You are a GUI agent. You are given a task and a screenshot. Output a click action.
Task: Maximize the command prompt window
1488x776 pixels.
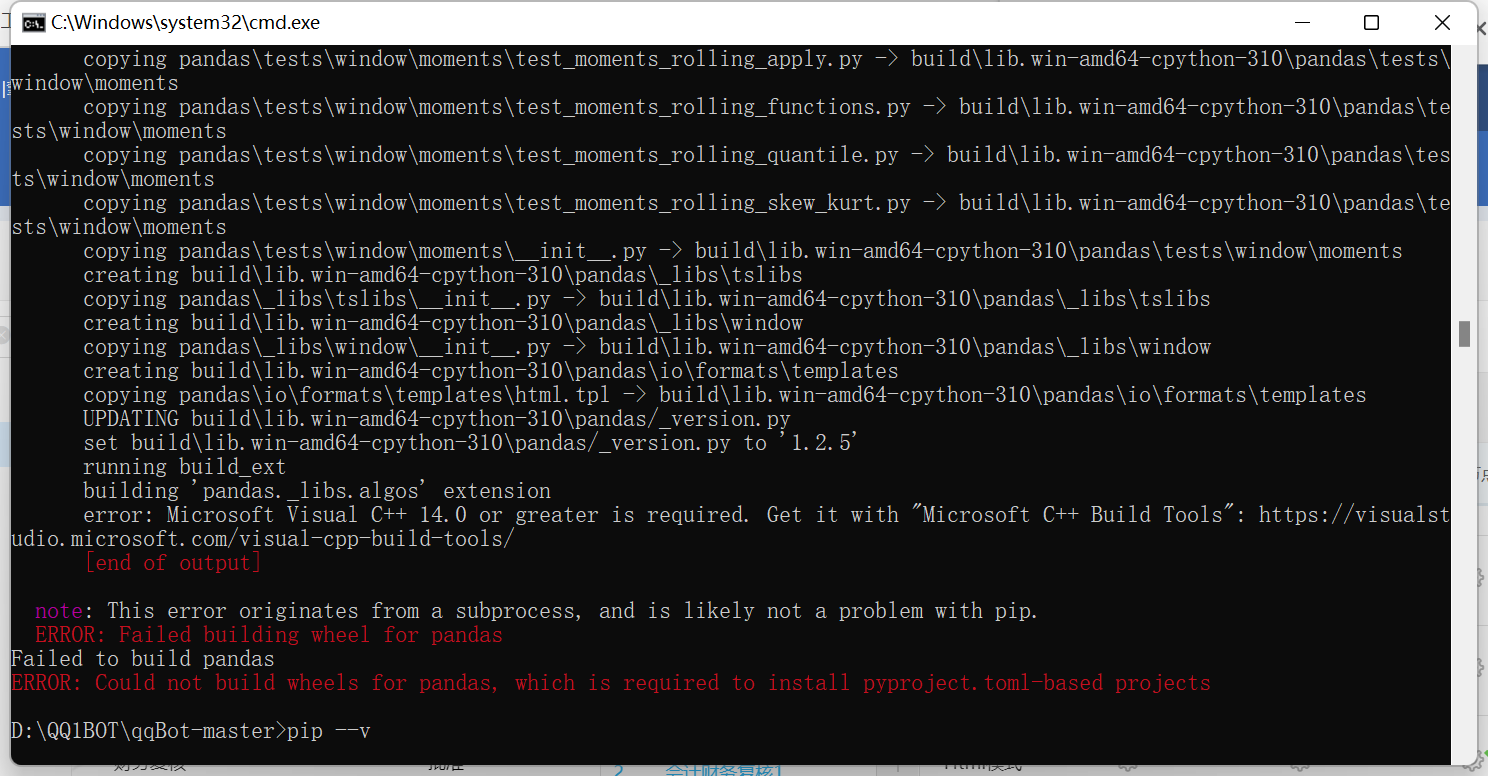(1372, 21)
